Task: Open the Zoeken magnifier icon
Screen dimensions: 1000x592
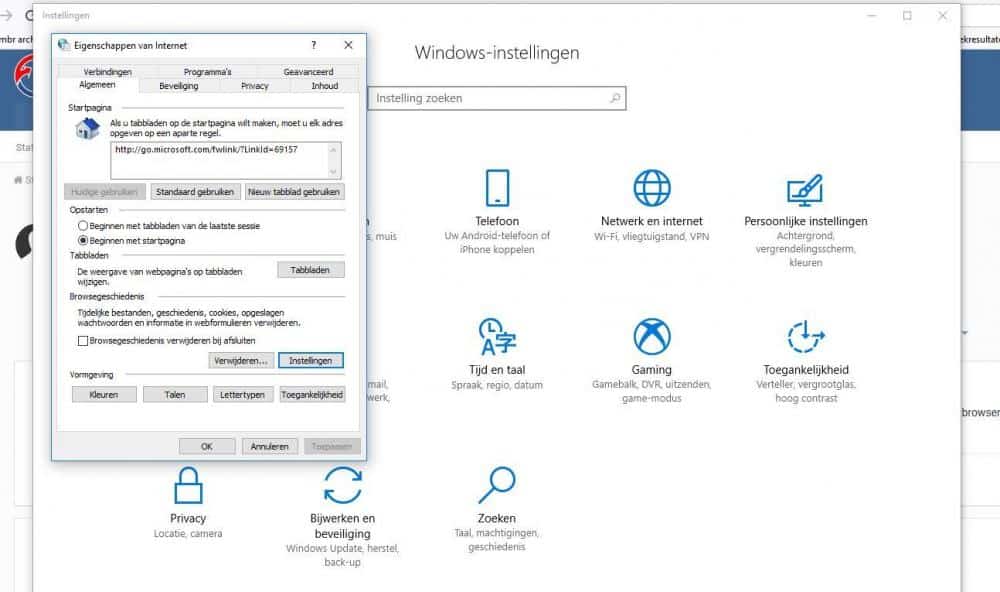Action: pyautogui.click(x=497, y=485)
